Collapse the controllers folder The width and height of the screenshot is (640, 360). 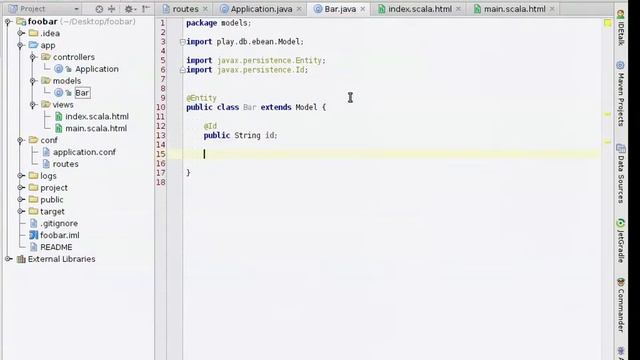pyautogui.click(x=33, y=57)
